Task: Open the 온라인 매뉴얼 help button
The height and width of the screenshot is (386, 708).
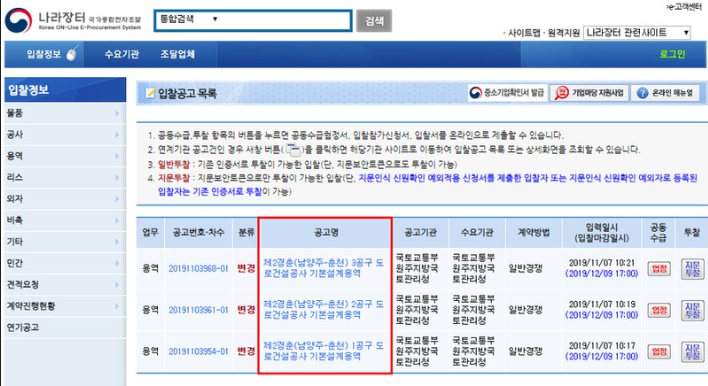Action: pyautogui.click(x=665, y=93)
